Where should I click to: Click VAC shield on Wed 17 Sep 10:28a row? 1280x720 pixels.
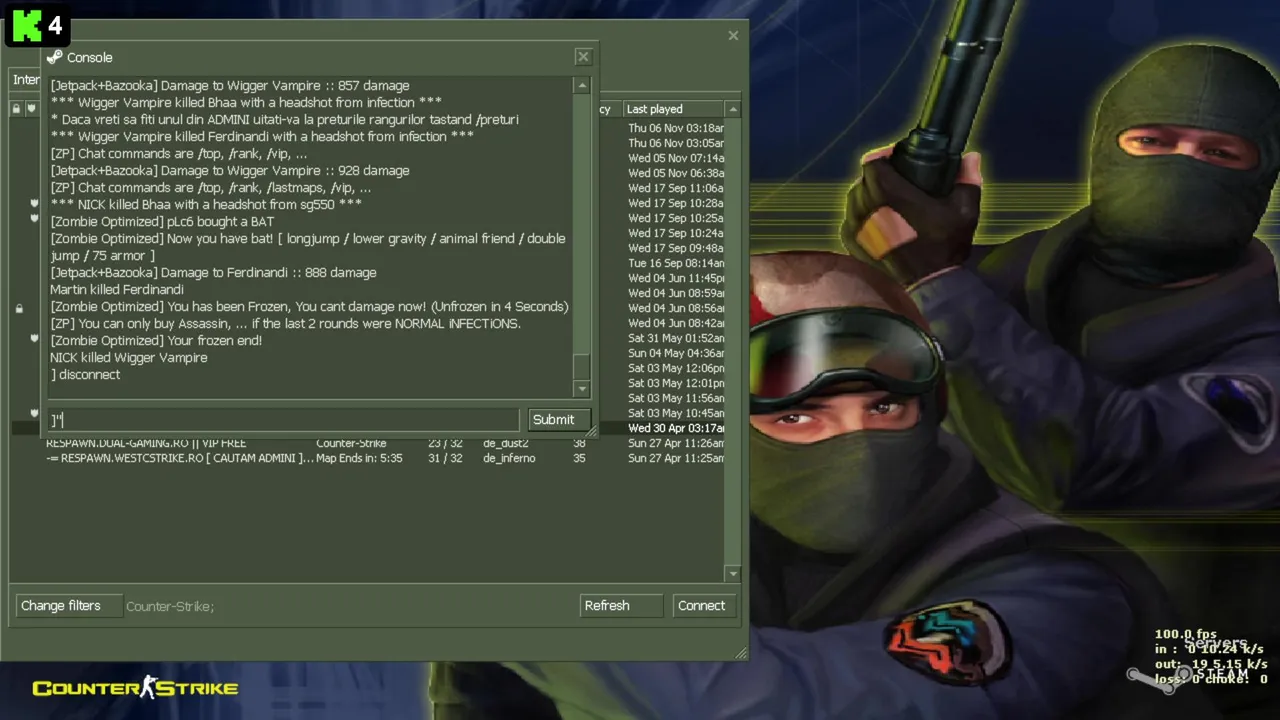(x=34, y=203)
